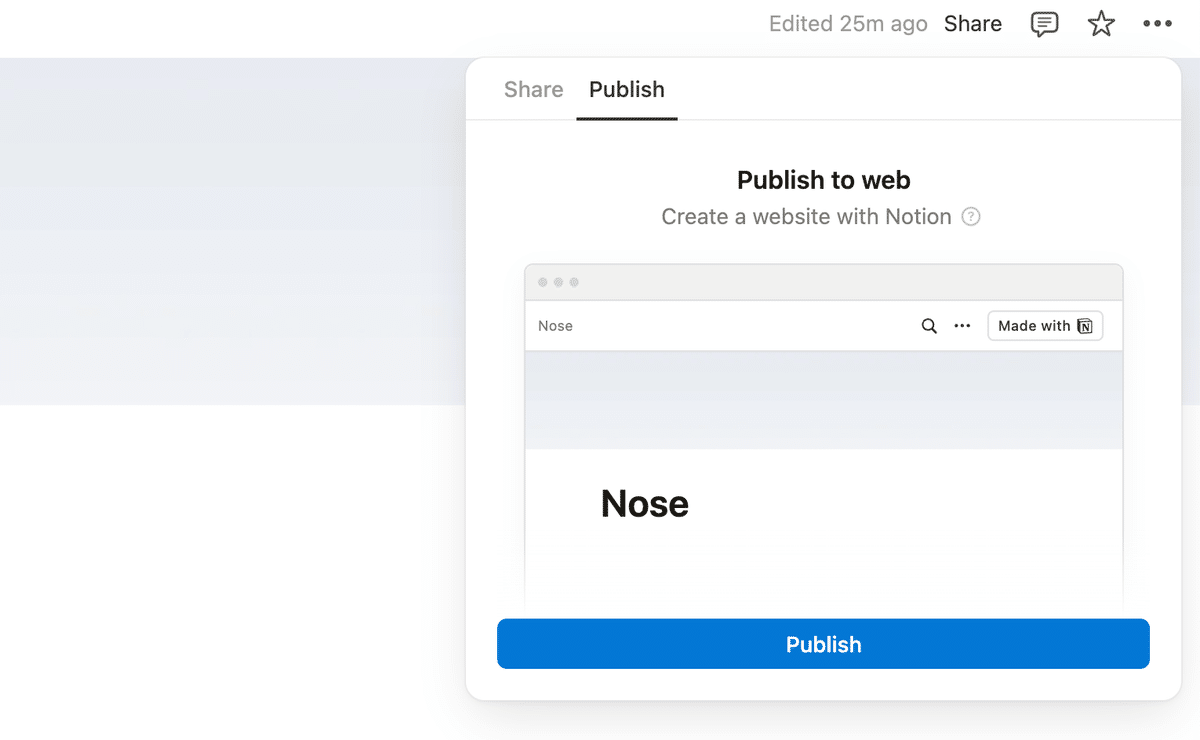Click the large Nose title in the preview

click(645, 504)
